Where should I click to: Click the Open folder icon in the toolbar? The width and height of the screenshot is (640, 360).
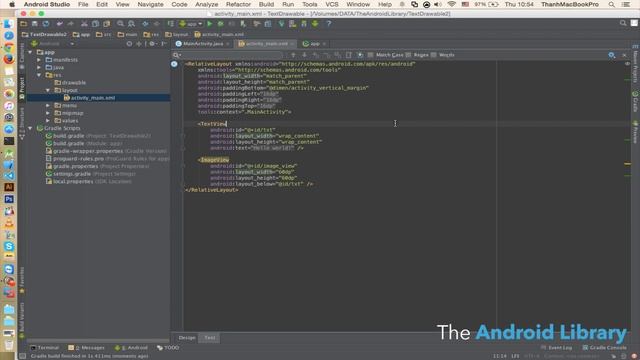pyautogui.click(x=24, y=24)
